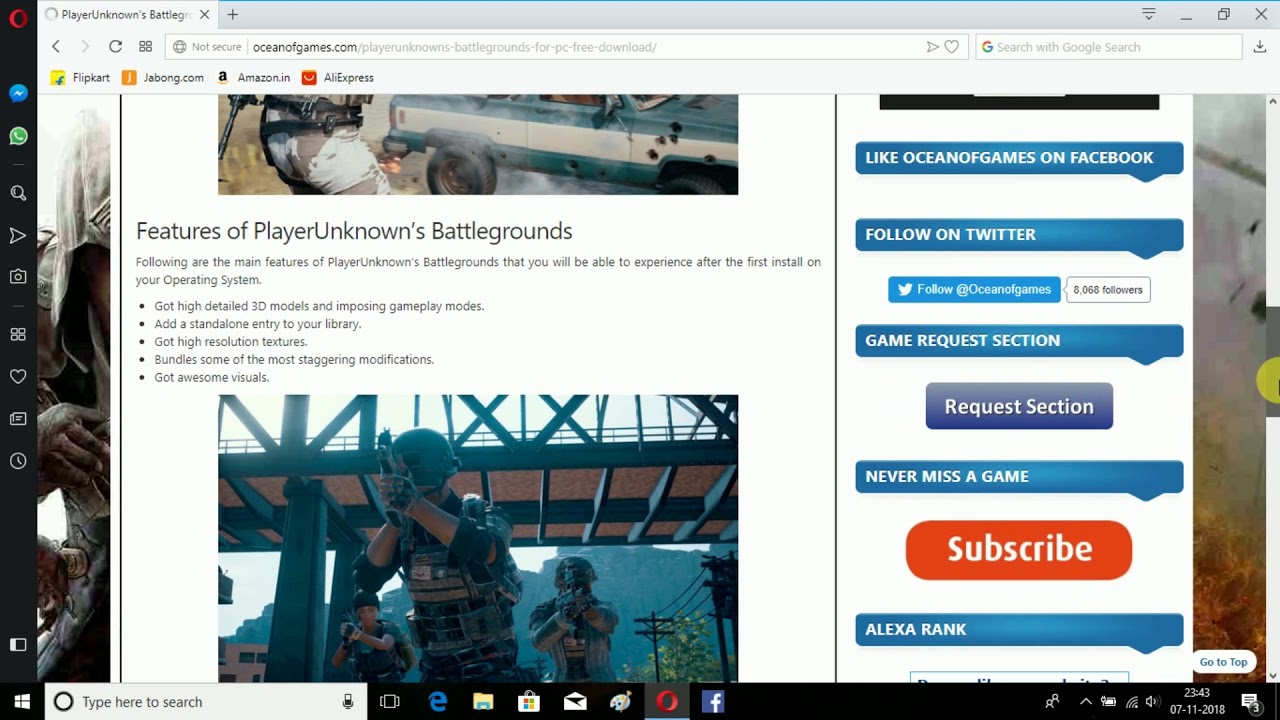
Task: Open the Flipkart bookmark
Action: pos(80,77)
